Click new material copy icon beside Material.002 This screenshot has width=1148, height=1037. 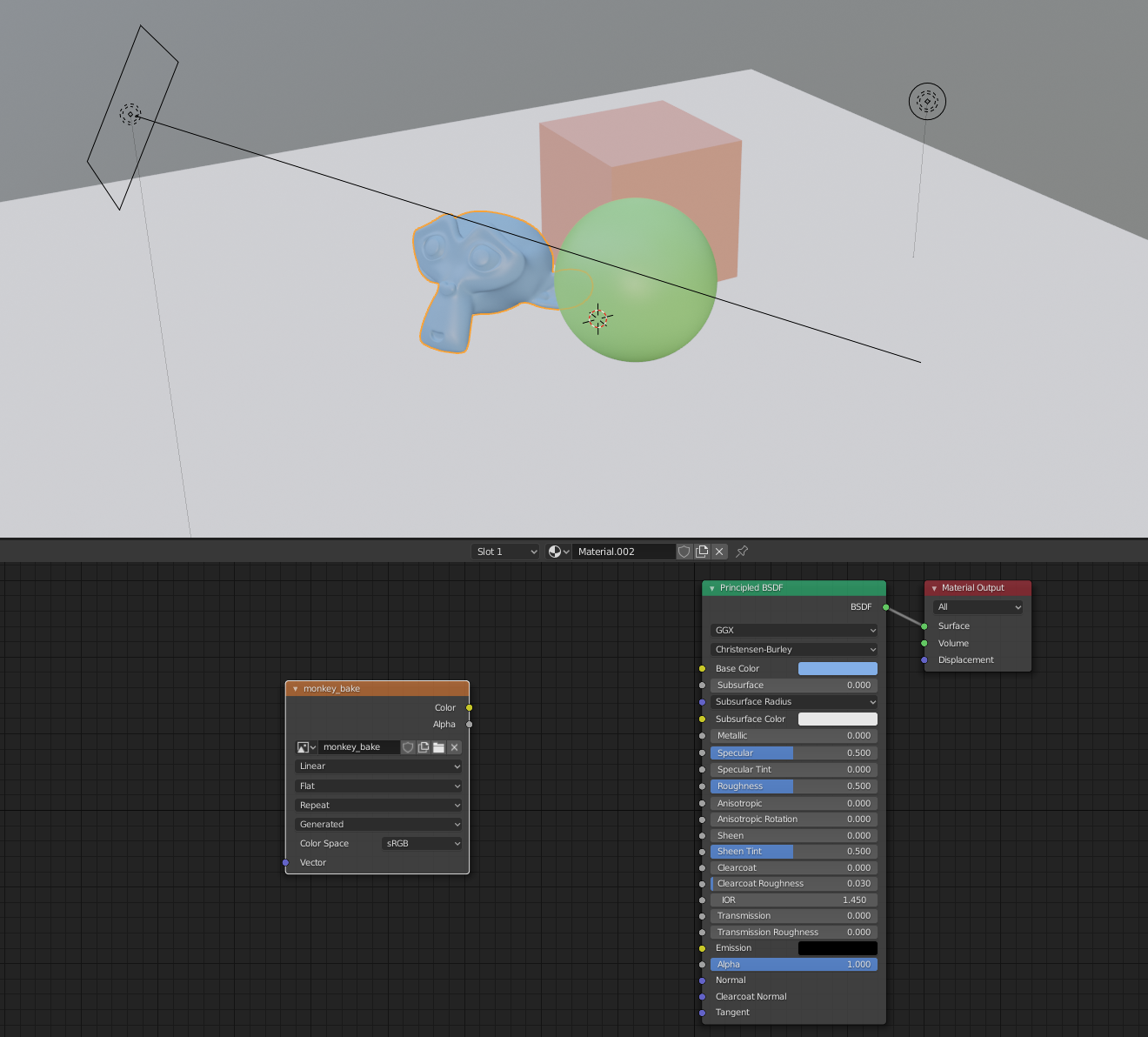[702, 552]
